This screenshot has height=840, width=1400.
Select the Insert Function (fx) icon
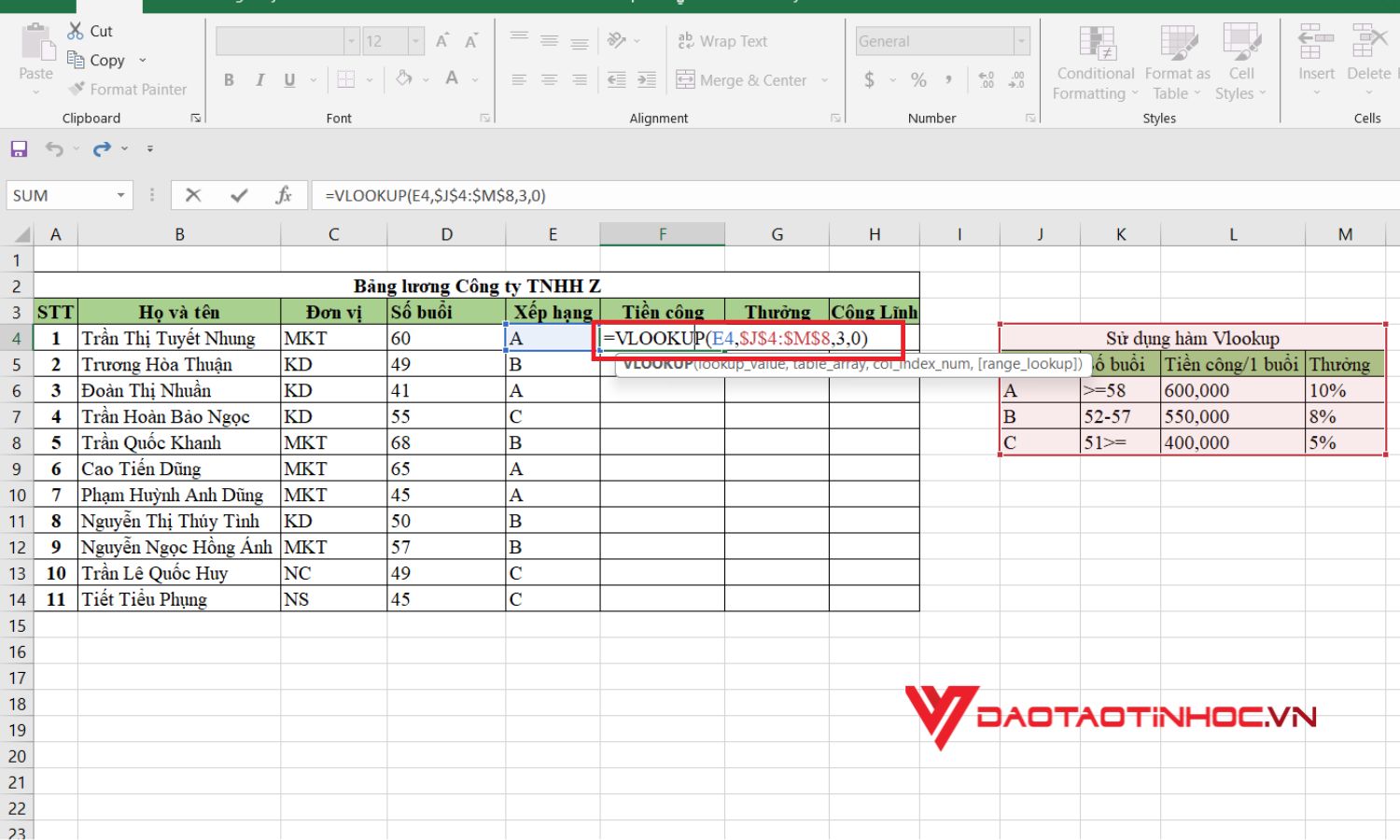[x=285, y=195]
